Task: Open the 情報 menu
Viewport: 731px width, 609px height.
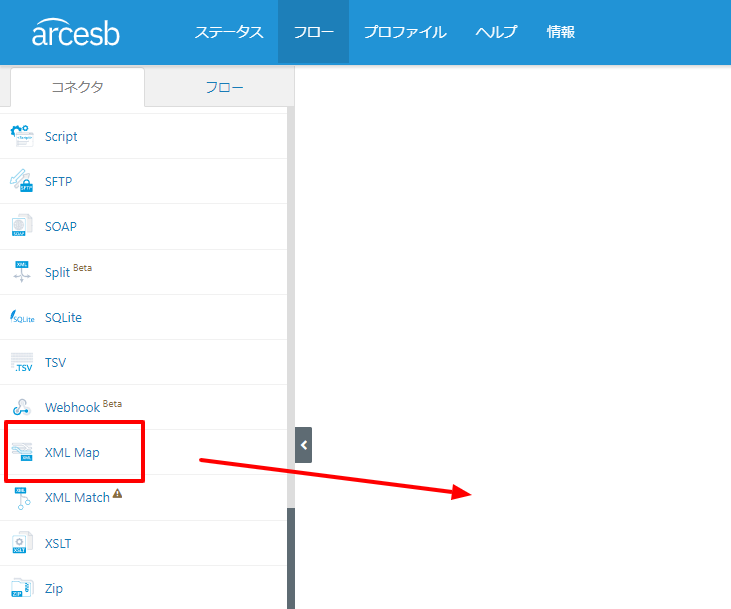Action: [x=560, y=32]
